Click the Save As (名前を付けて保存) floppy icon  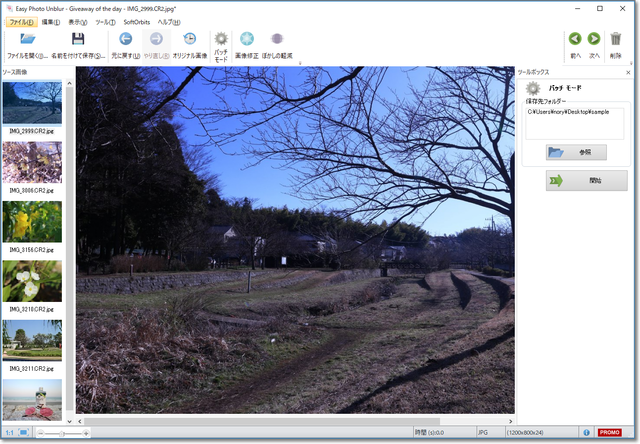(x=78, y=40)
